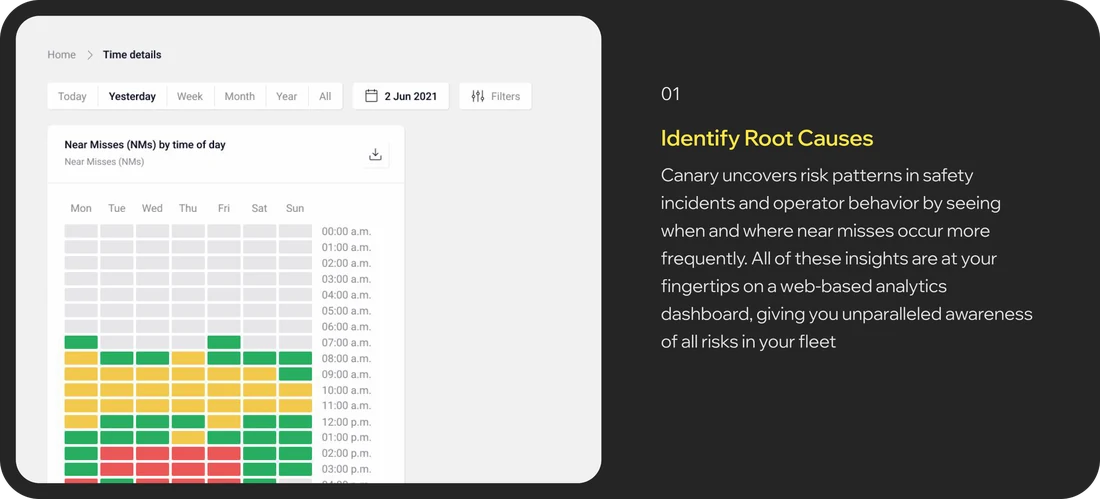Click the Thu column header
Image resolution: width=1100 pixels, height=499 pixels.
188,208
